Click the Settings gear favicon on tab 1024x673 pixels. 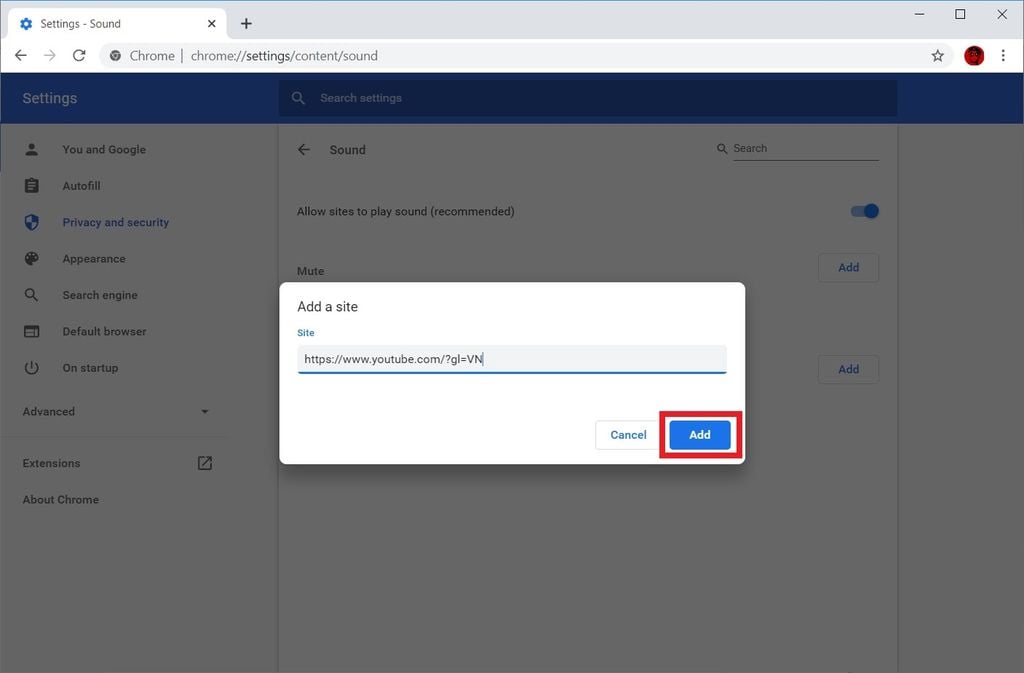[x=26, y=23]
